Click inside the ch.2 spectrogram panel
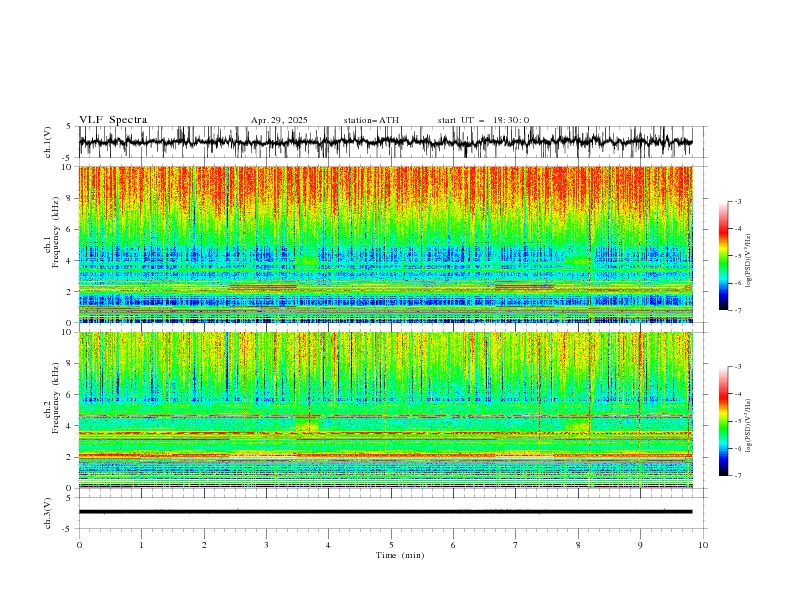792x612 pixels. point(385,410)
